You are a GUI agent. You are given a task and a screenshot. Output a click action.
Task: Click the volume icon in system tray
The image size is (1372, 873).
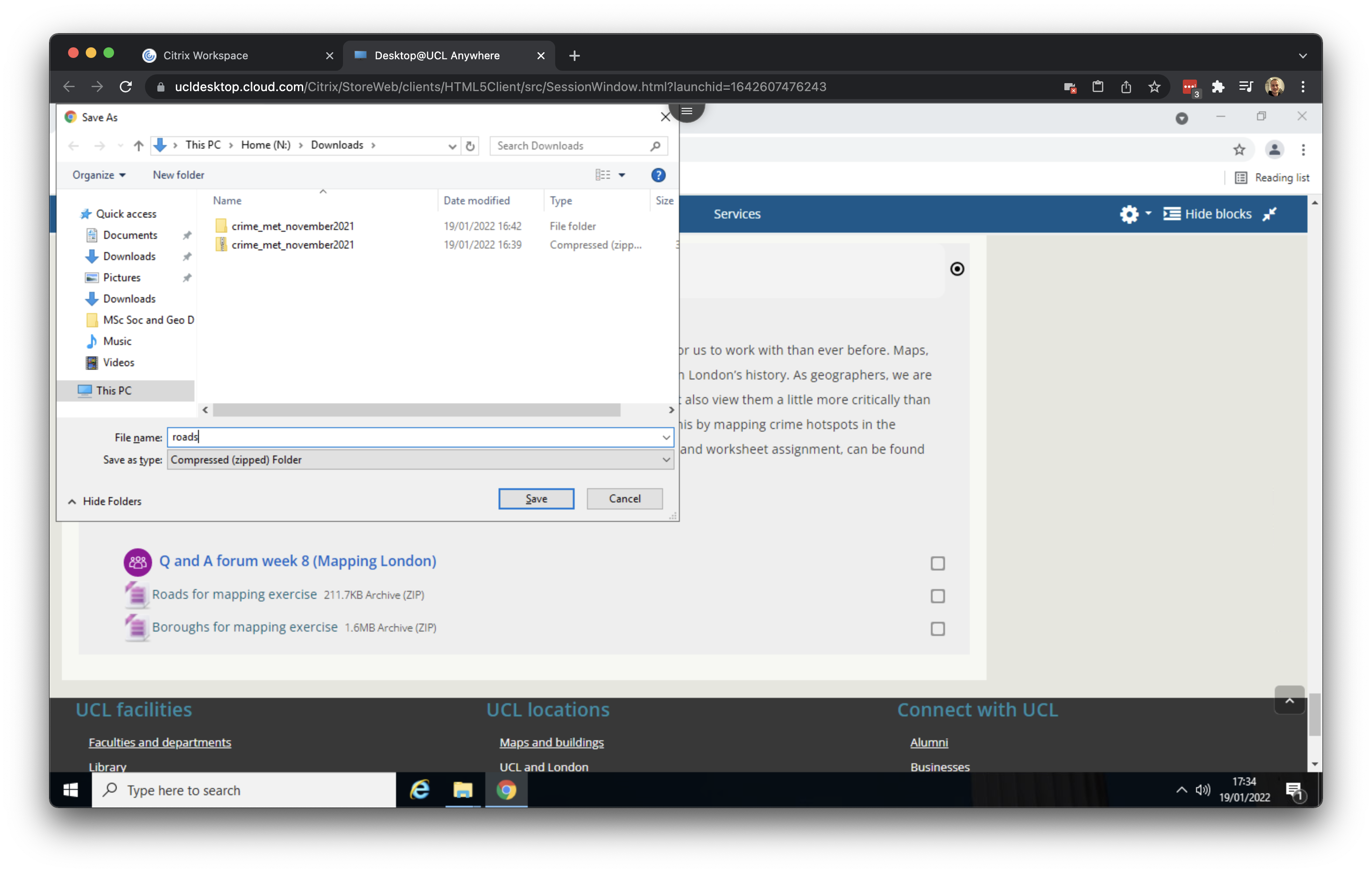pos(1203,790)
